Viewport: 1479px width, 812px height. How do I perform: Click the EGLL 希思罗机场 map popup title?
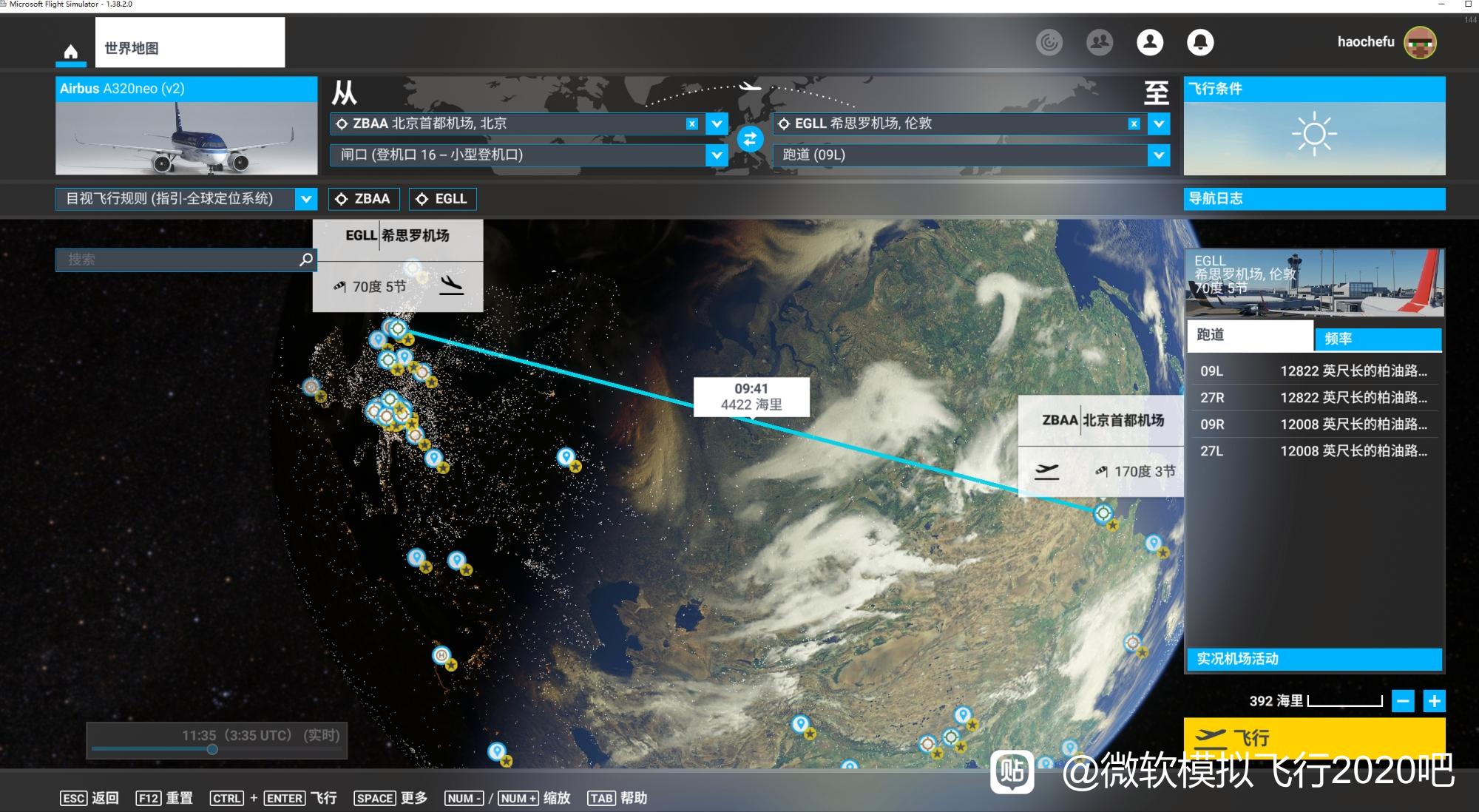[x=398, y=235]
